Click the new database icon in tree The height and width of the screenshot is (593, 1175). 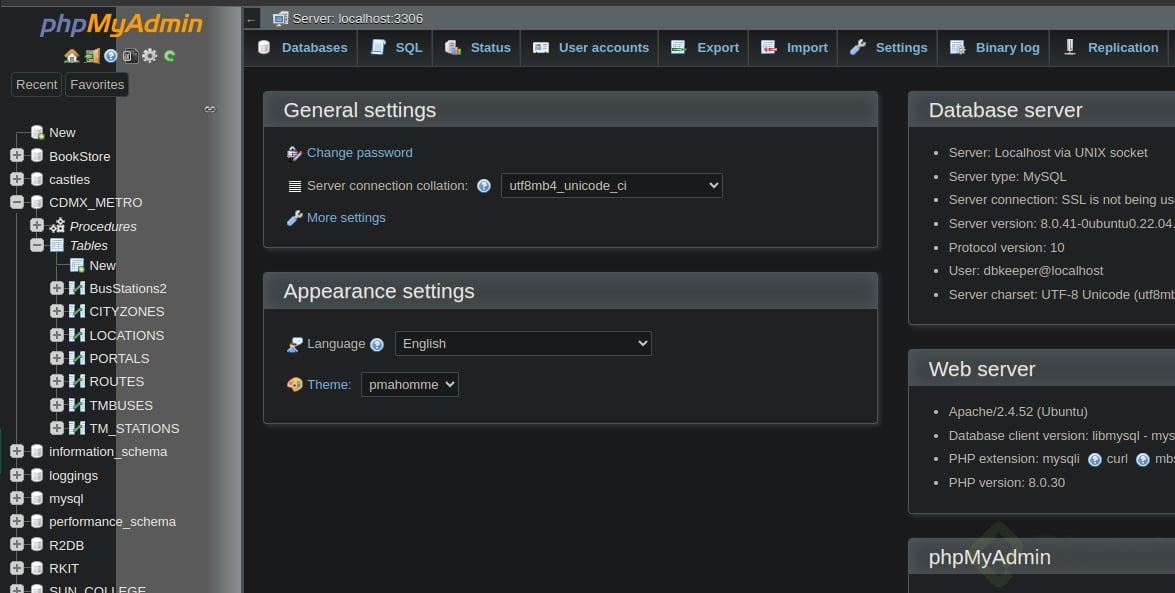[37, 133]
